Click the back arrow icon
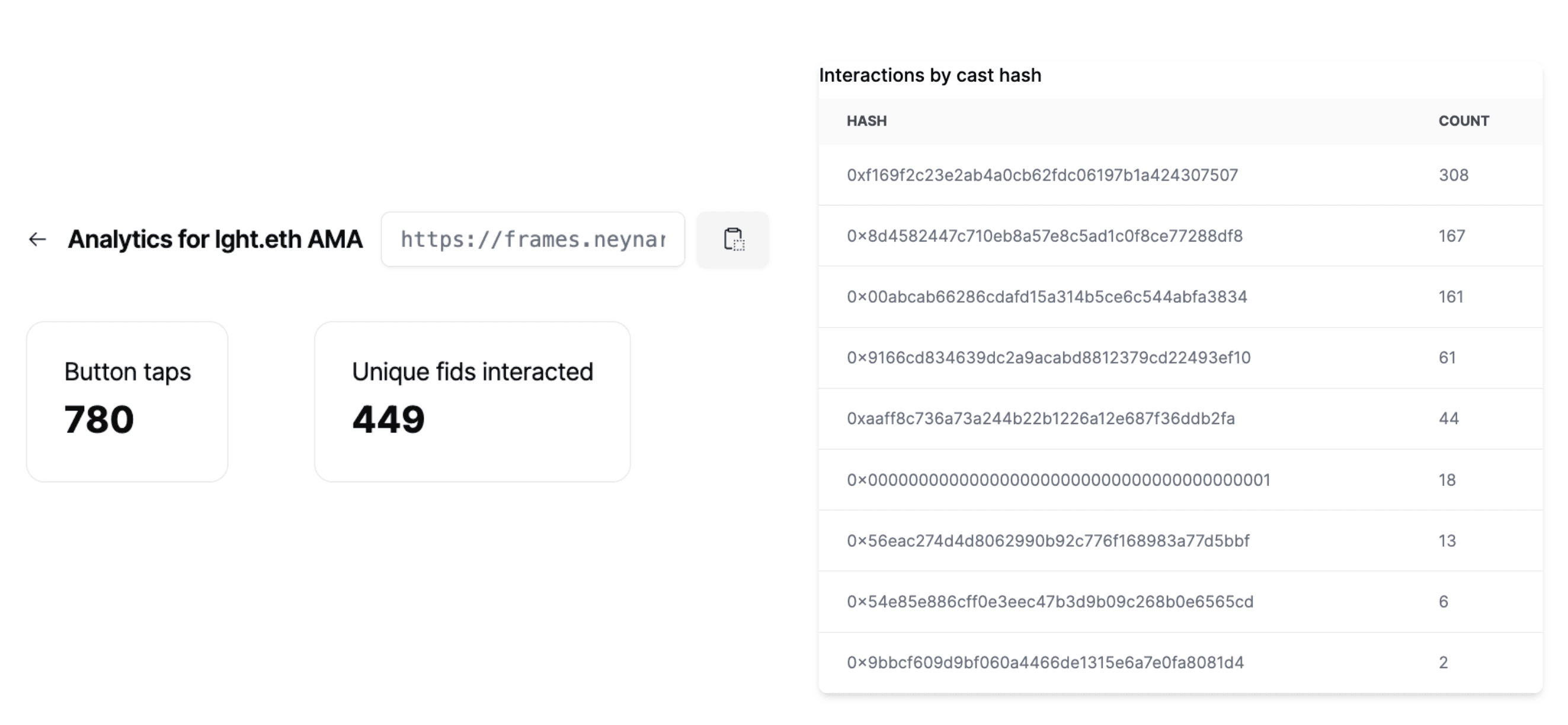The height and width of the screenshot is (725, 1568). pos(38,240)
